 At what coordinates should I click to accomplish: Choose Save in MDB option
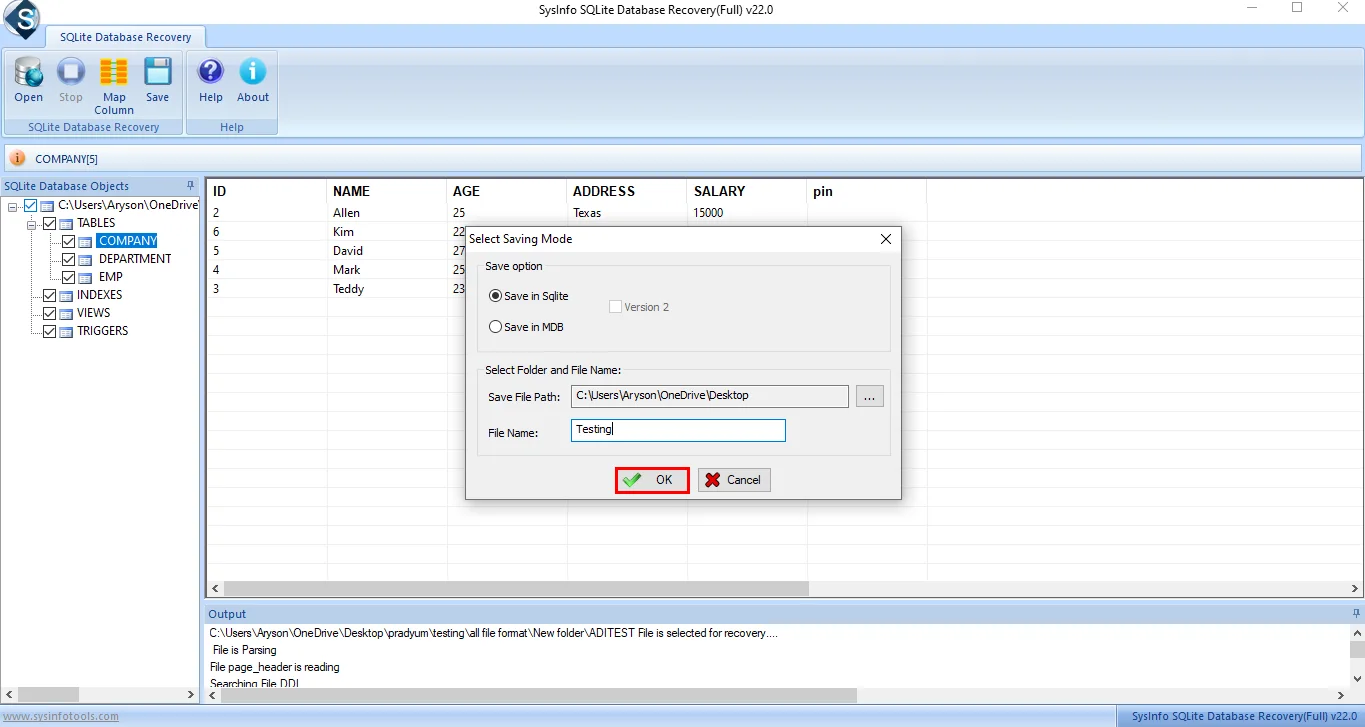(x=495, y=326)
